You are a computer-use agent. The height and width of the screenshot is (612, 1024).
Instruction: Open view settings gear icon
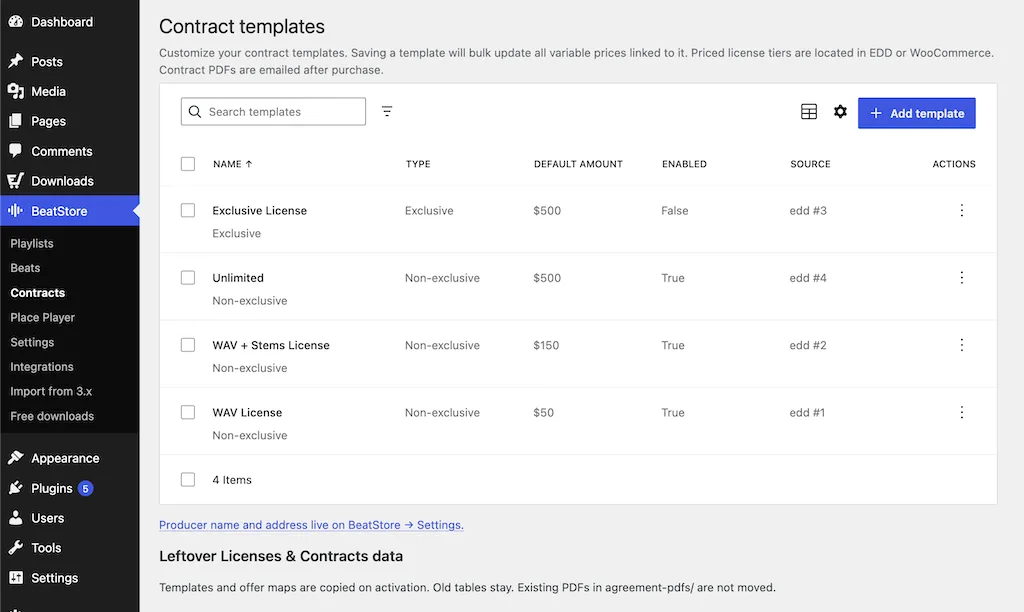pyautogui.click(x=840, y=112)
